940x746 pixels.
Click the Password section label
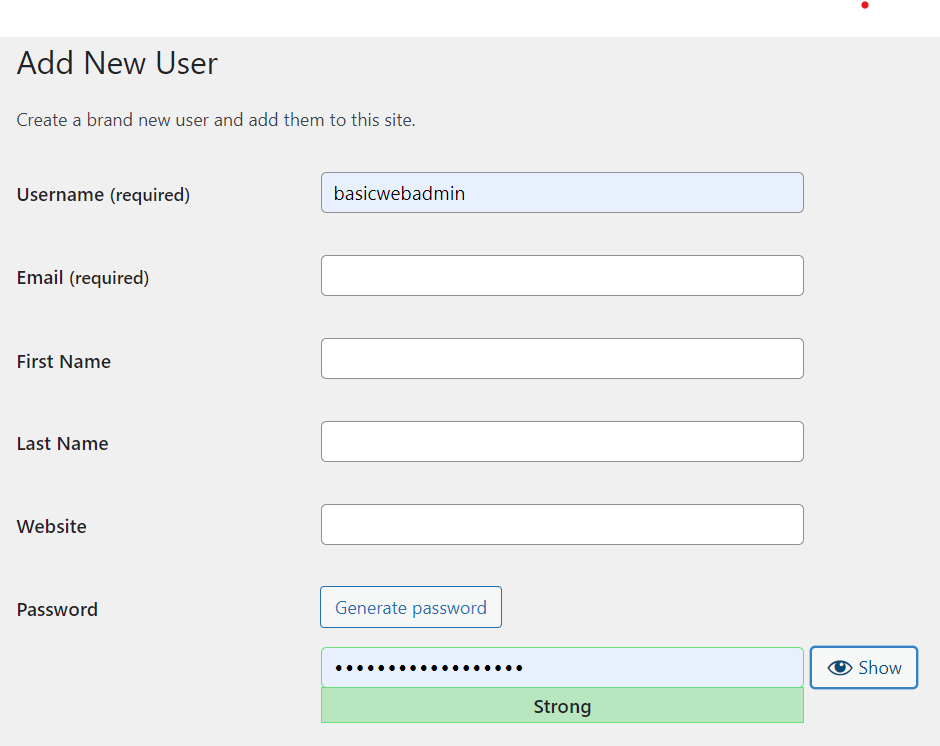(56, 609)
